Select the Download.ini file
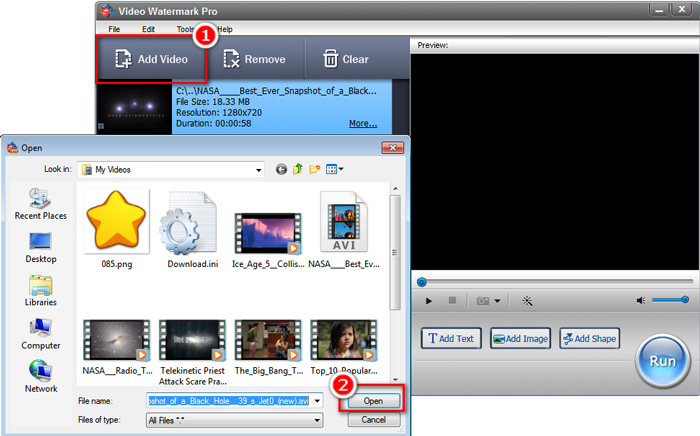Screen dimensions: 700x436 (192, 229)
